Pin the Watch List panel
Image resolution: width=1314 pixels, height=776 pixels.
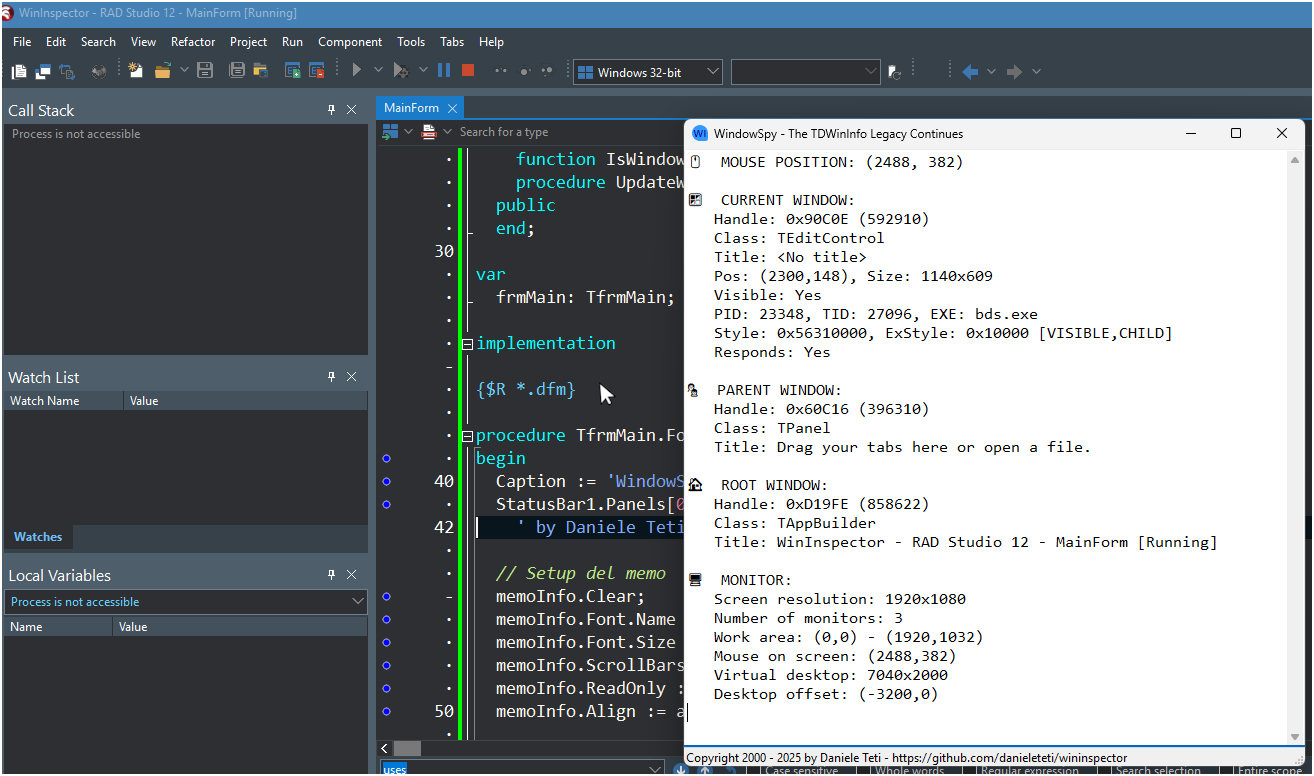[x=332, y=377]
